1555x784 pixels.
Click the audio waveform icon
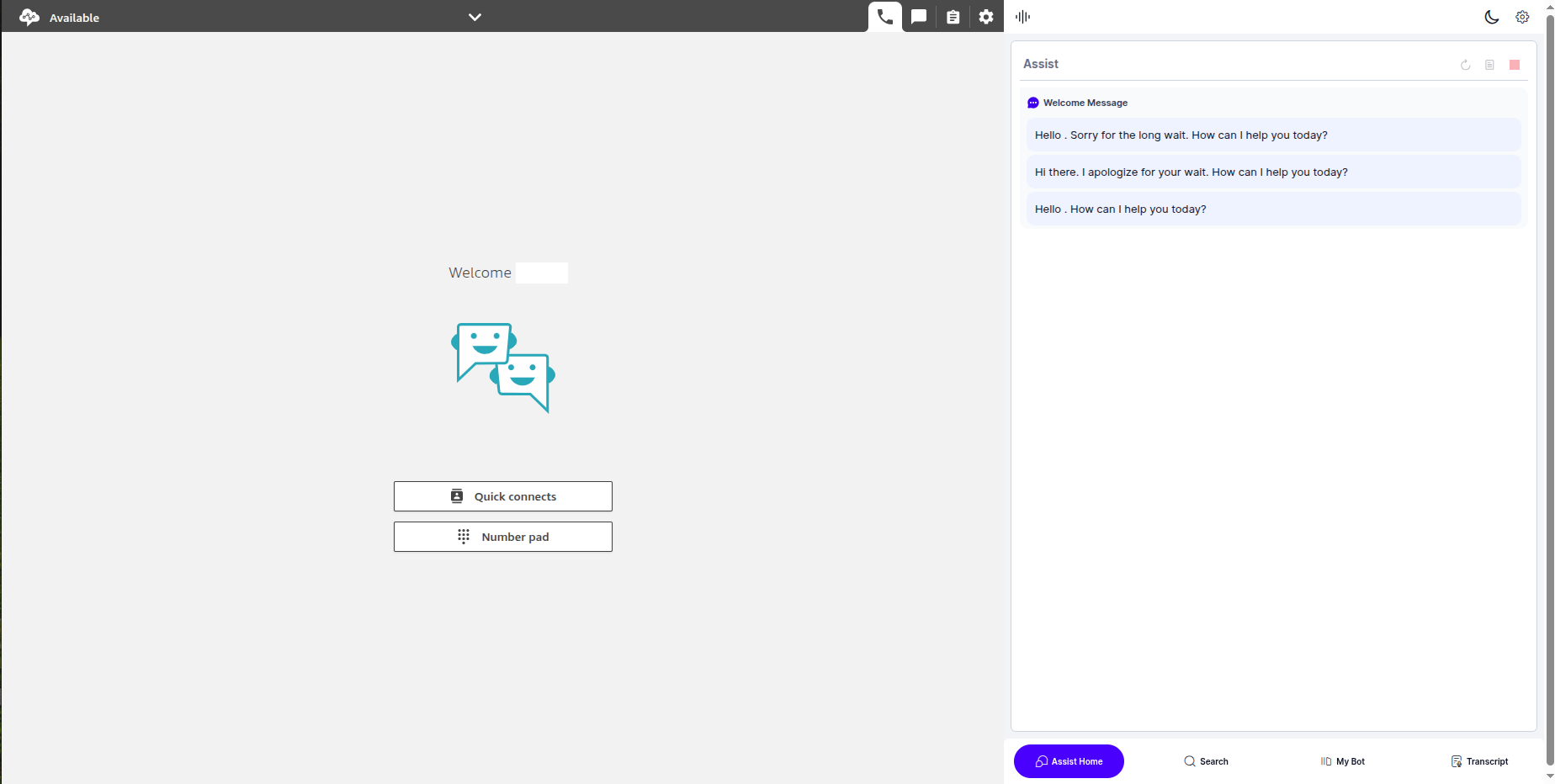click(x=1022, y=17)
